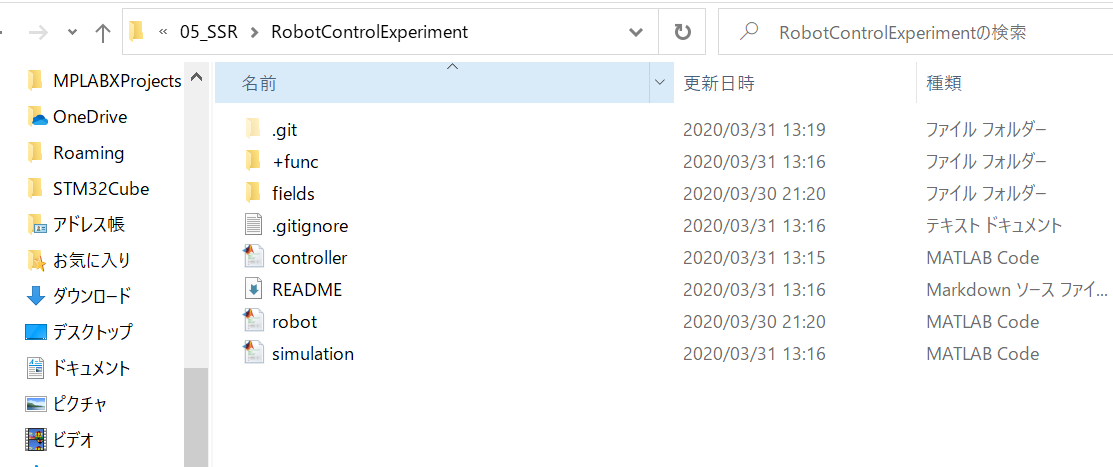The height and width of the screenshot is (467, 1113).
Task: Select the controller MATLAB file icon
Action: [253, 258]
